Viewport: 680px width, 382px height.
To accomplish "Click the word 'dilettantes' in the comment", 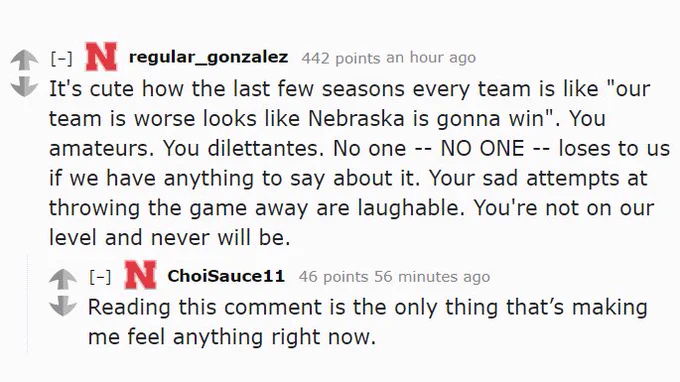I will [x=265, y=148].
